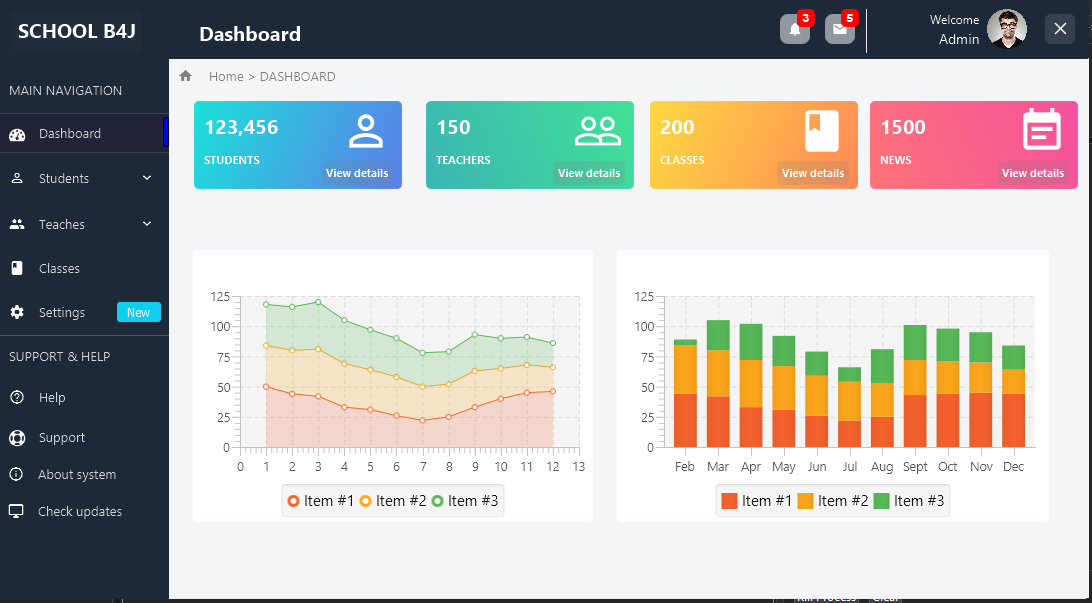This screenshot has height=603, width=1092.
Task: Click the Teaches group sidebar icon
Action: click(x=17, y=224)
